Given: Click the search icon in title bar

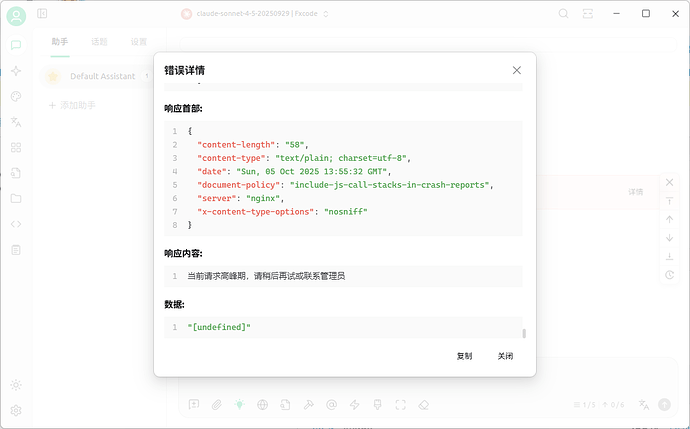Looking at the screenshot, I should 563,14.
